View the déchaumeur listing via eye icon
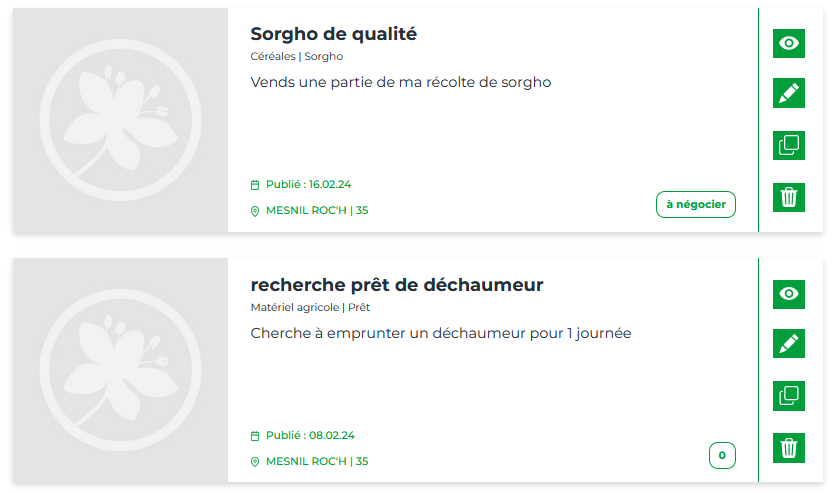The width and height of the screenshot is (836, 493). (x=789, y=294)
